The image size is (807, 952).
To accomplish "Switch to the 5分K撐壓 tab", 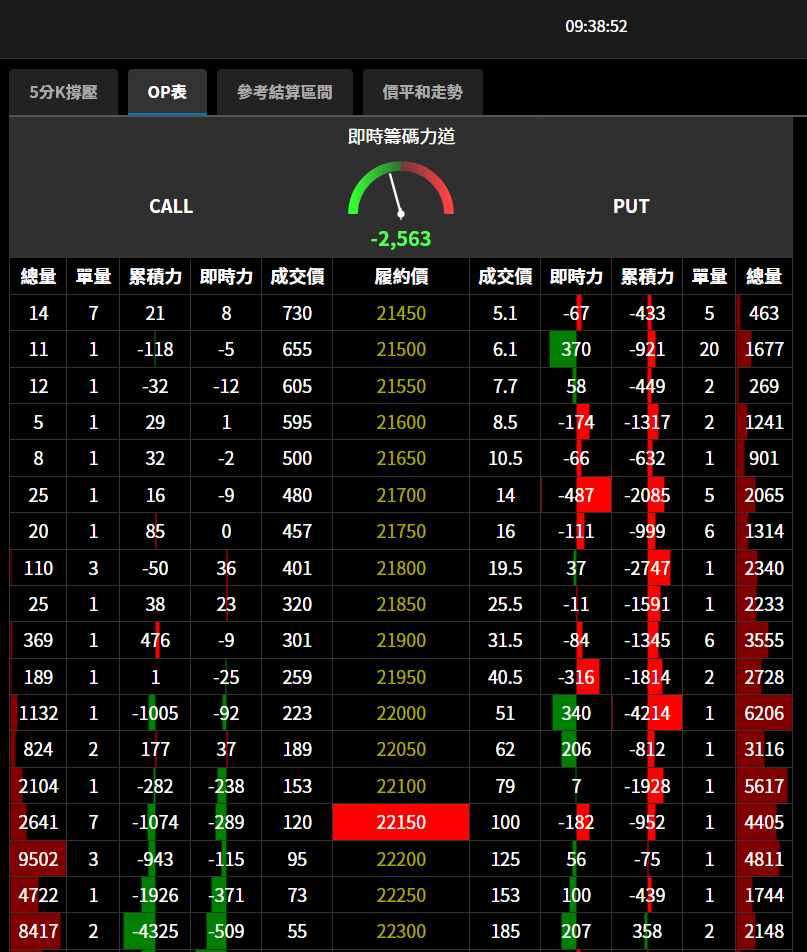I will tap(63, 92).
